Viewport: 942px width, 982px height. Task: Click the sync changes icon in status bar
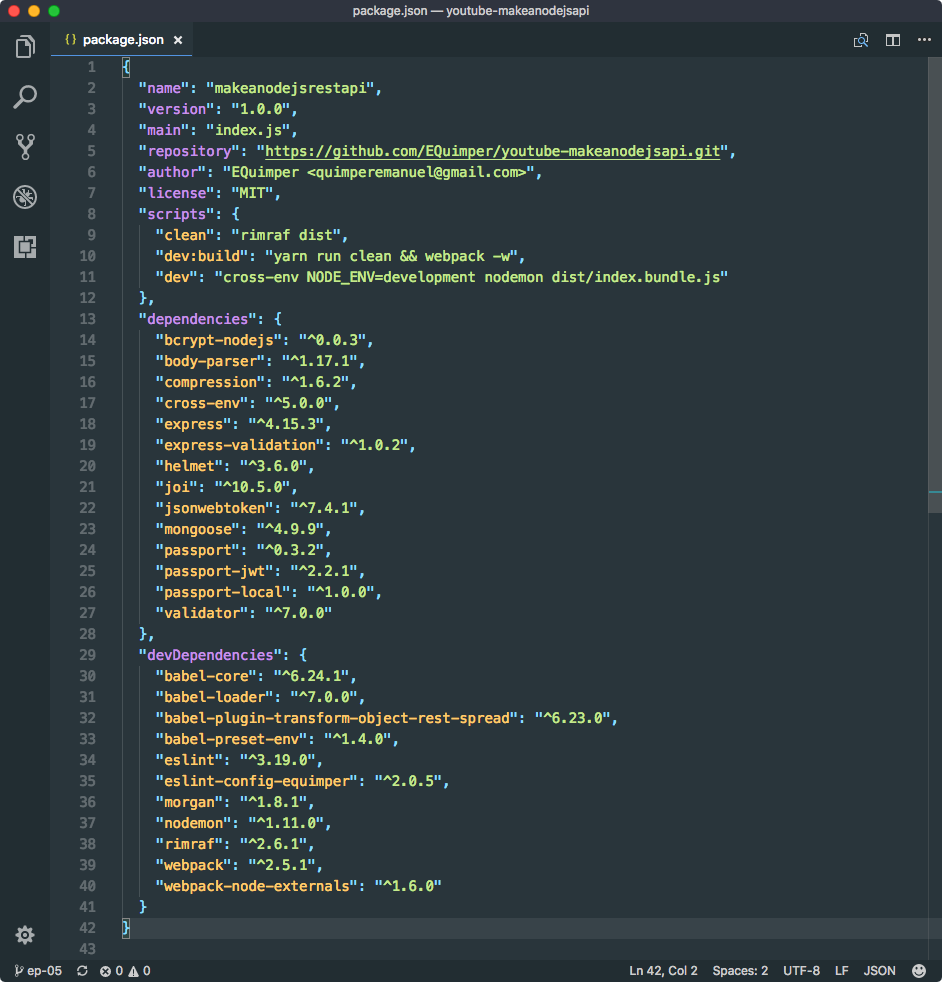click(82, 970)
